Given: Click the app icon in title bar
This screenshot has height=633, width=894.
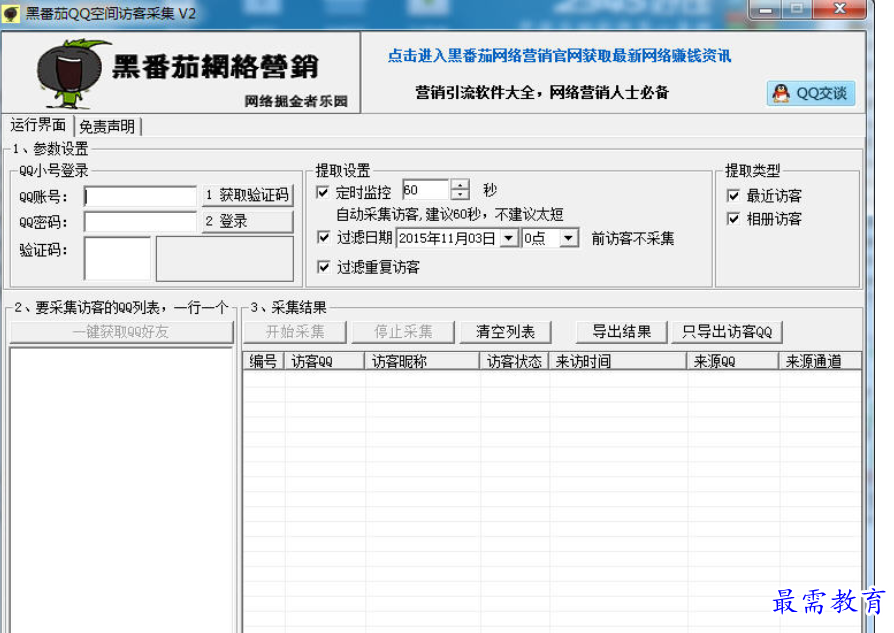Looking at the screenshot, I should [11, 13].
